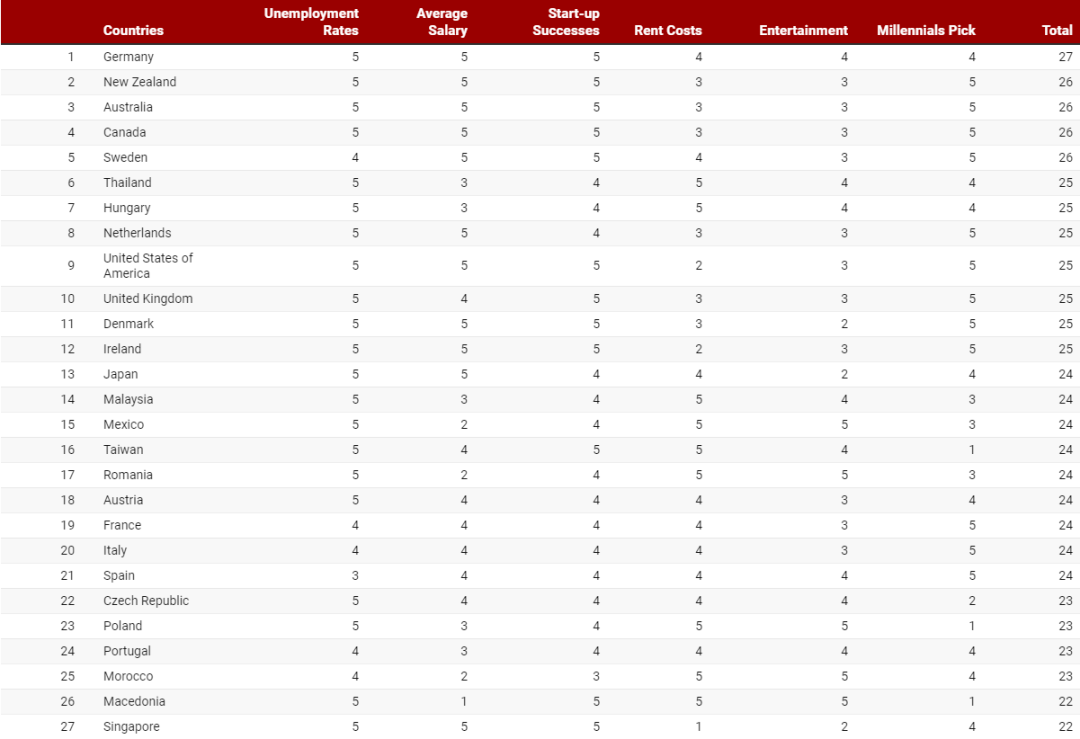Sort by the Total column header
The width and height of the screenshot is (1080, 739).
(1057, 30)
